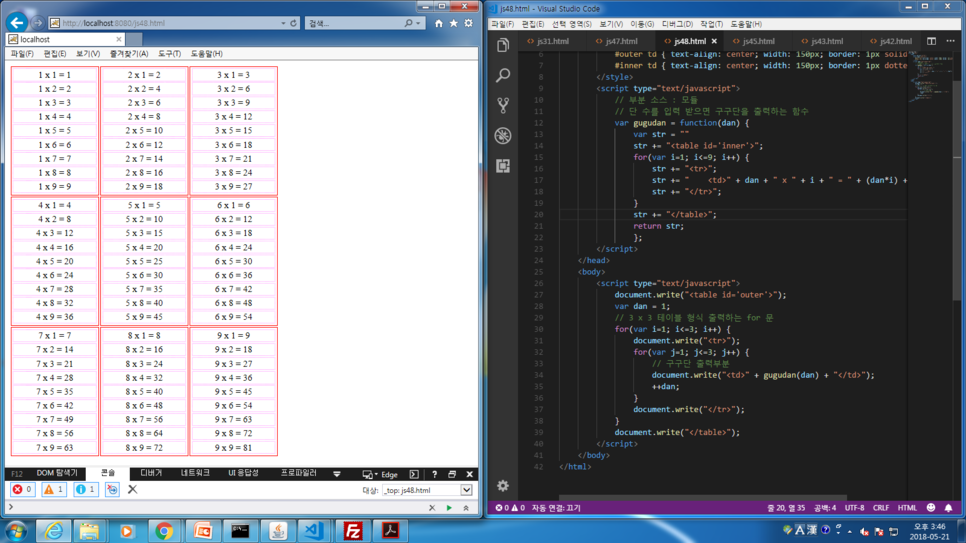Open the Extensions icon in VS Code
The height and width of the screenshot is (543, 966).
(x=503, y=166)
